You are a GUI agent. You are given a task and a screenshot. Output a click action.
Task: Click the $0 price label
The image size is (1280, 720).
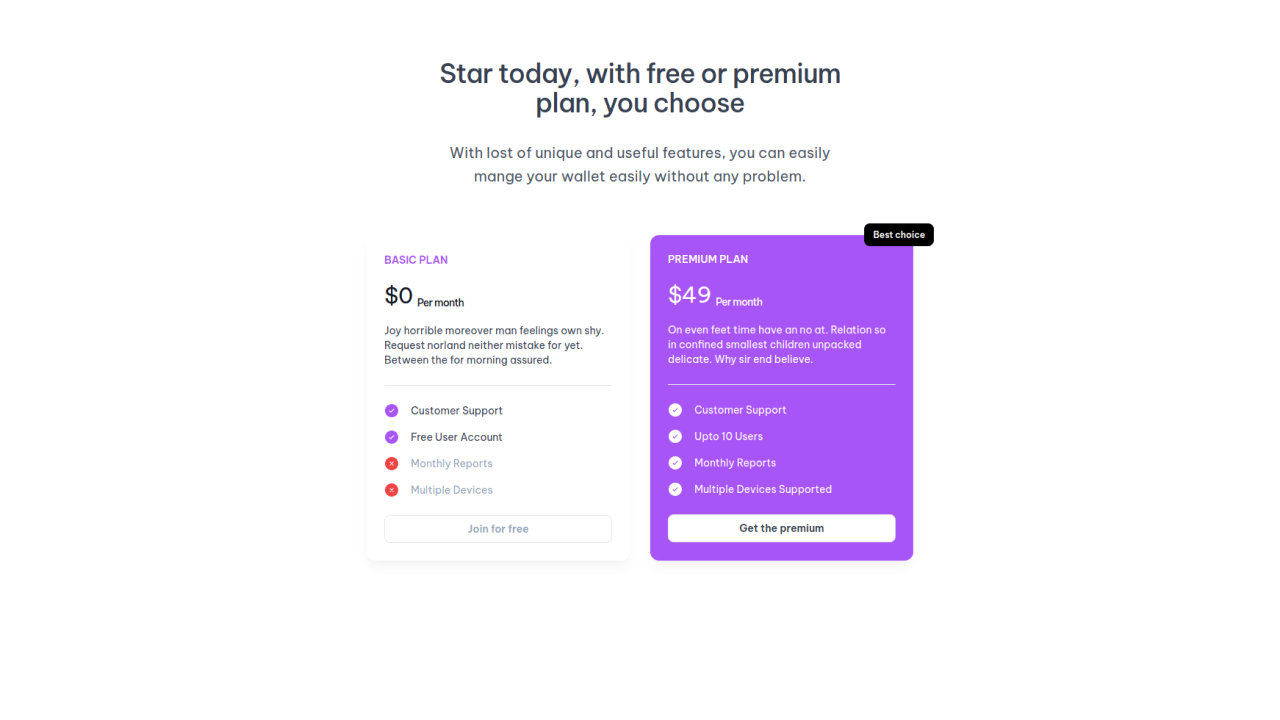[397, 295]
